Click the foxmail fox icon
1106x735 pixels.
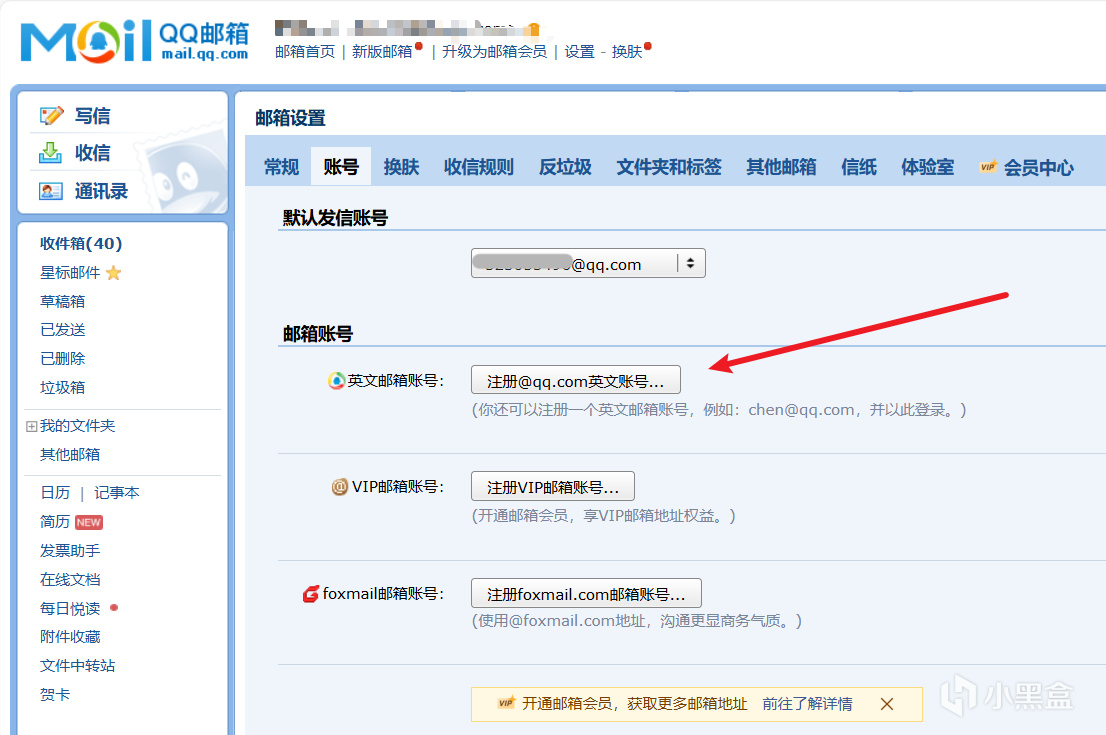310,594
